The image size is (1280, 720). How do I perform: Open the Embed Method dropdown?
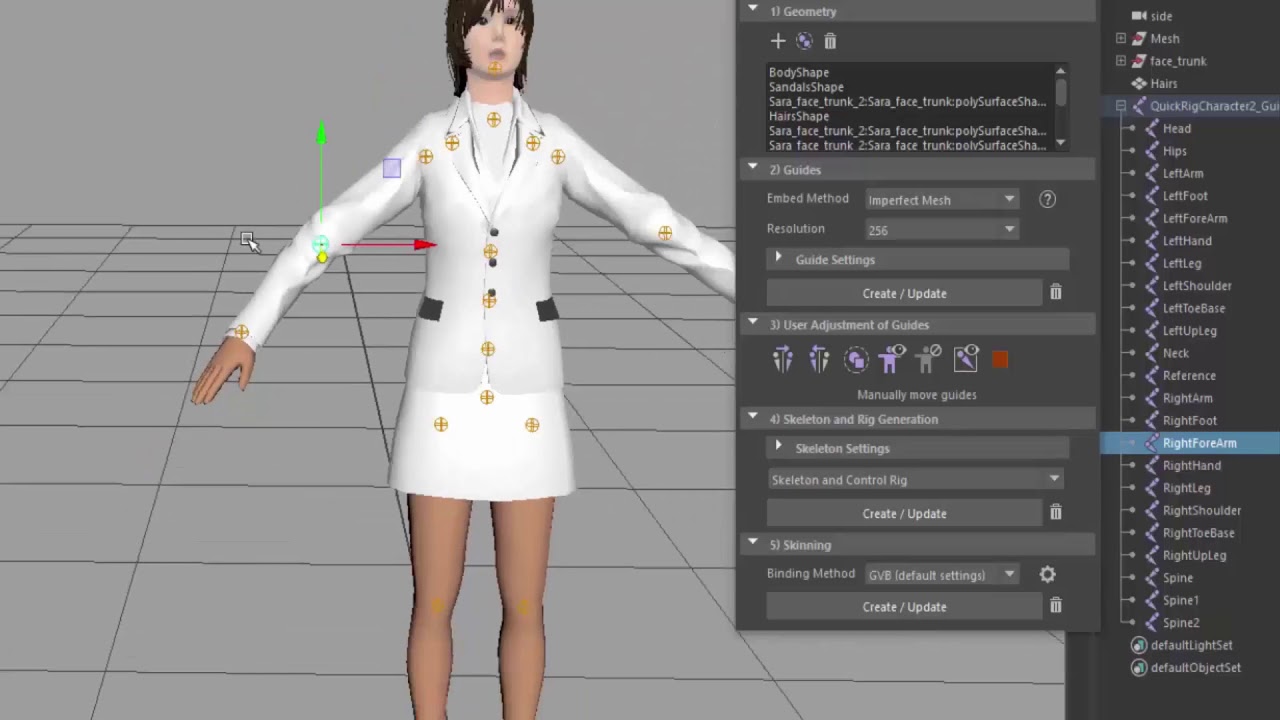coord(941,200)
